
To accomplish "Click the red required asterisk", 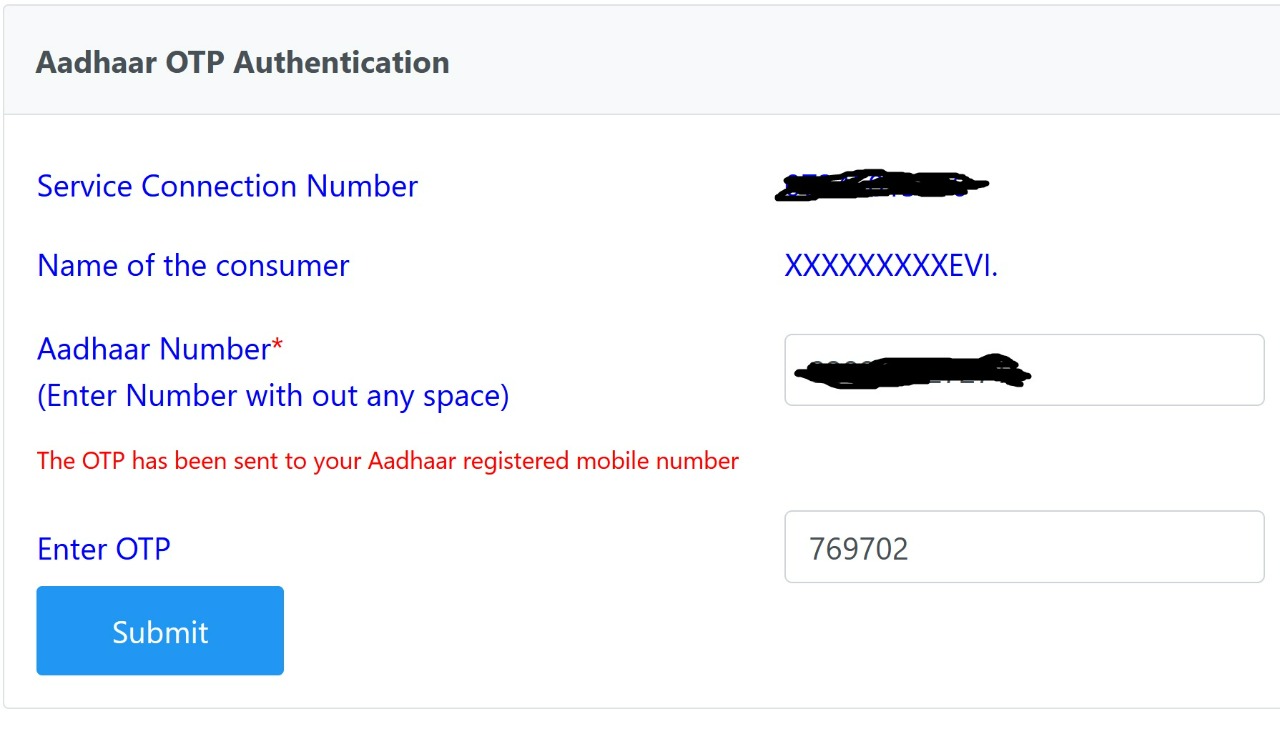I will pos(278,347).
